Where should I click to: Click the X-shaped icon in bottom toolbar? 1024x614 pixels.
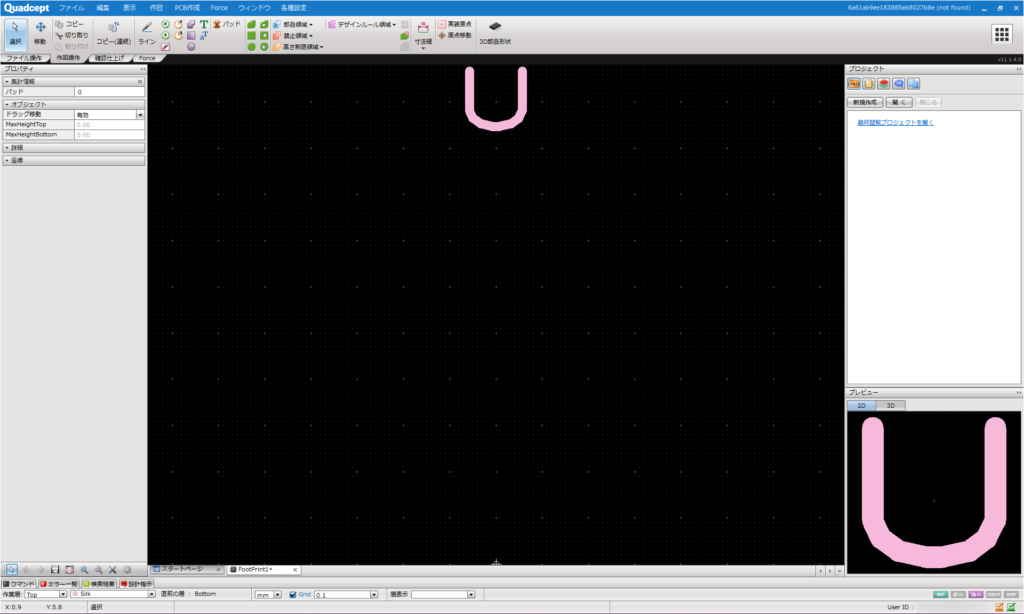tap(112, 570)
